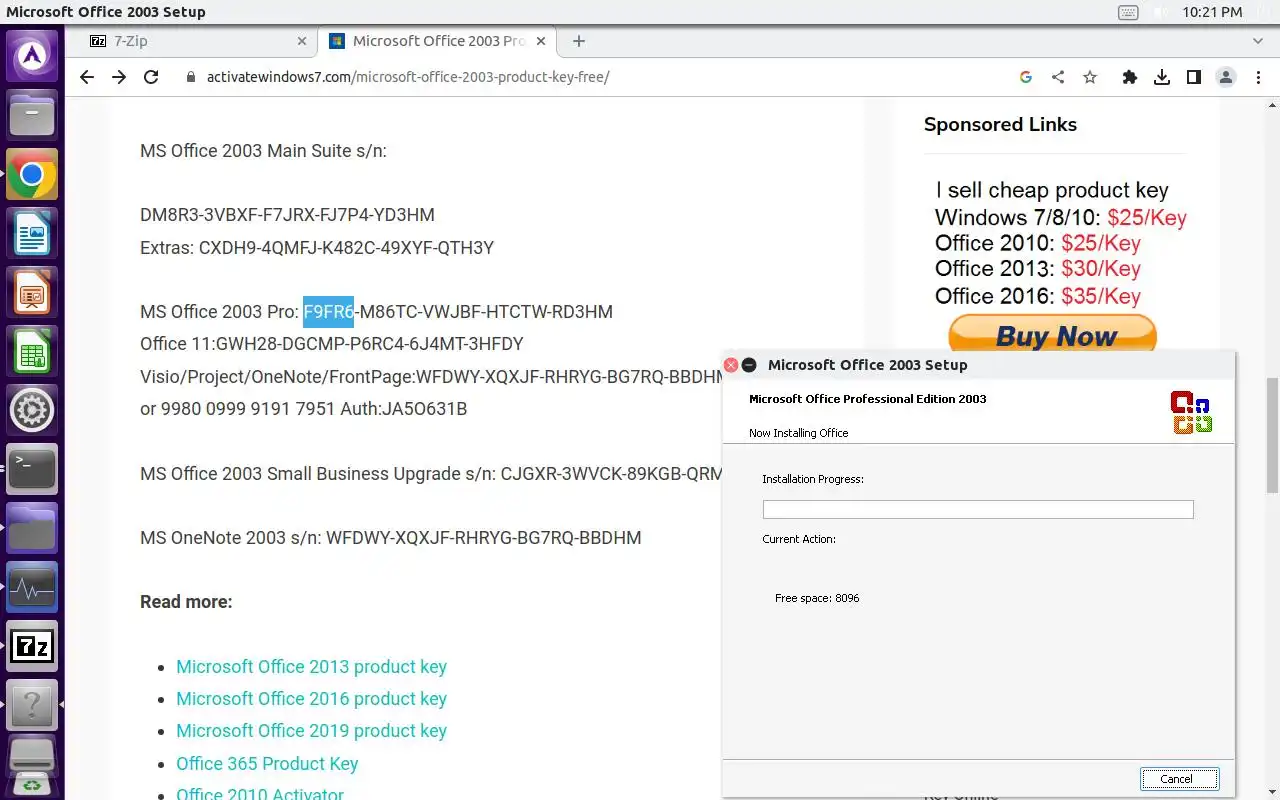1280x800 pixels.
Task: Click the MS OneNote 2003 s/n line
Action: point(391,538)
